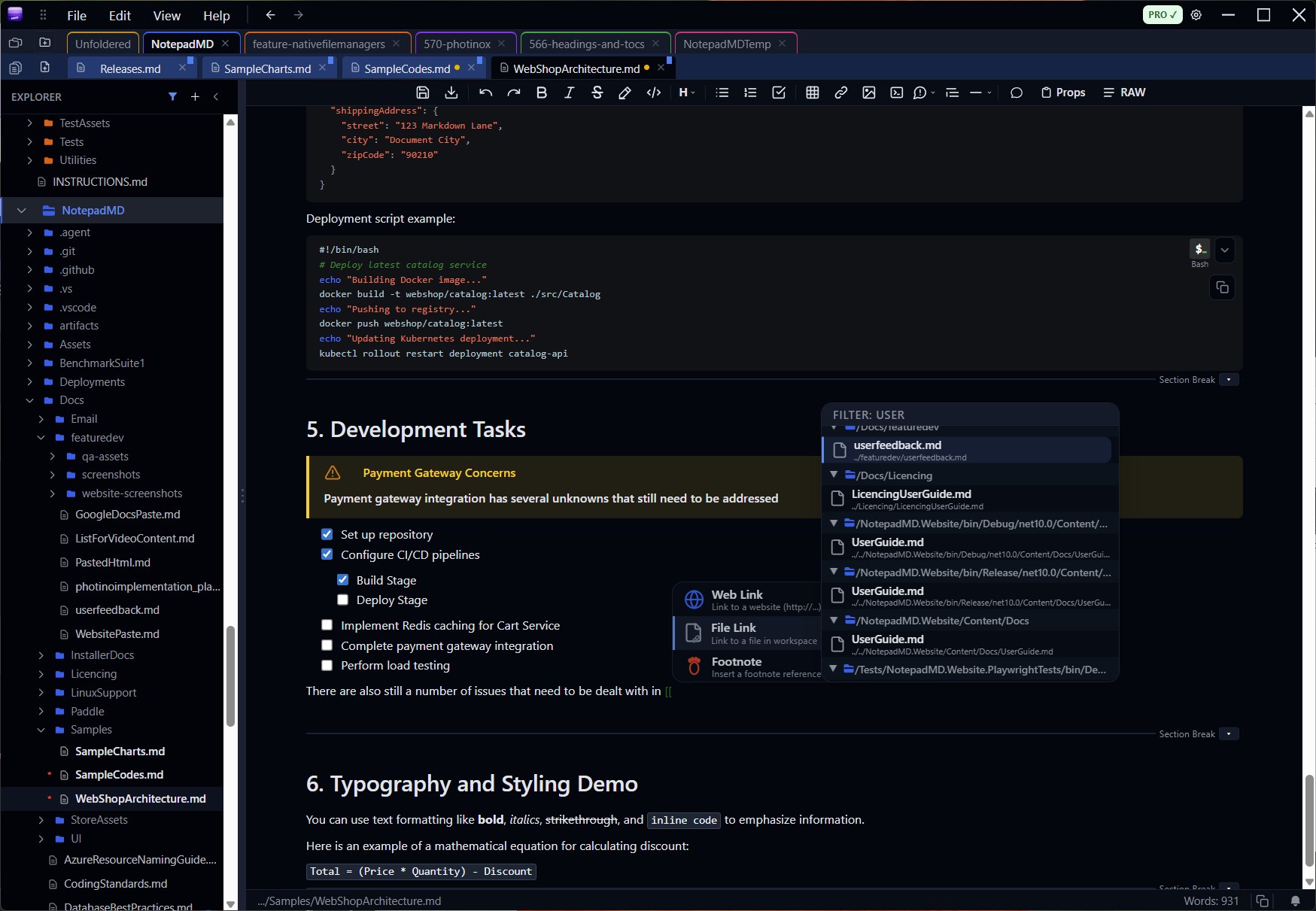
Task: Select userfeedback.md in filter results
Action: point(967,450)
